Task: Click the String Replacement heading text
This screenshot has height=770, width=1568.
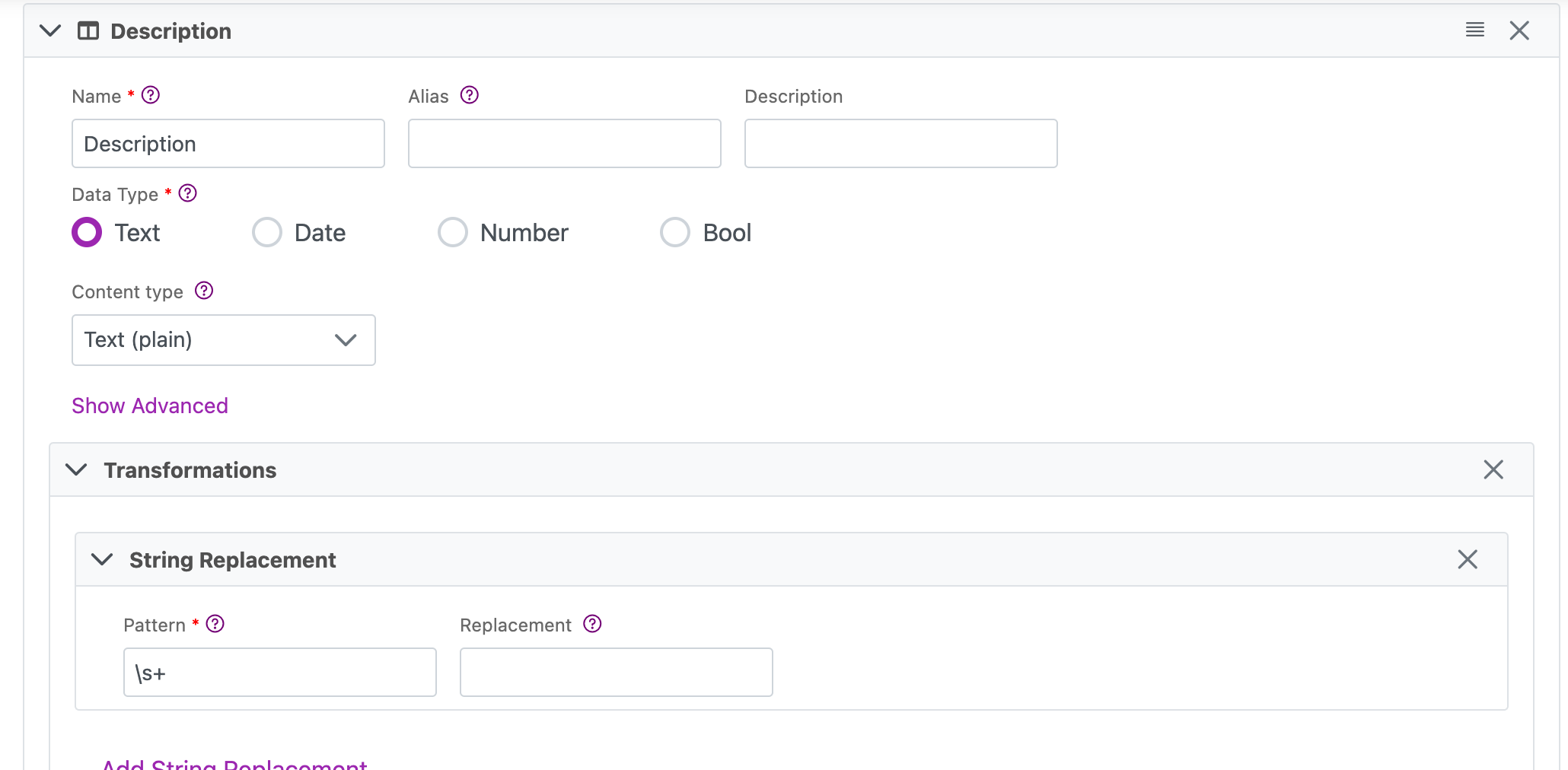Action: click(233, 560)
